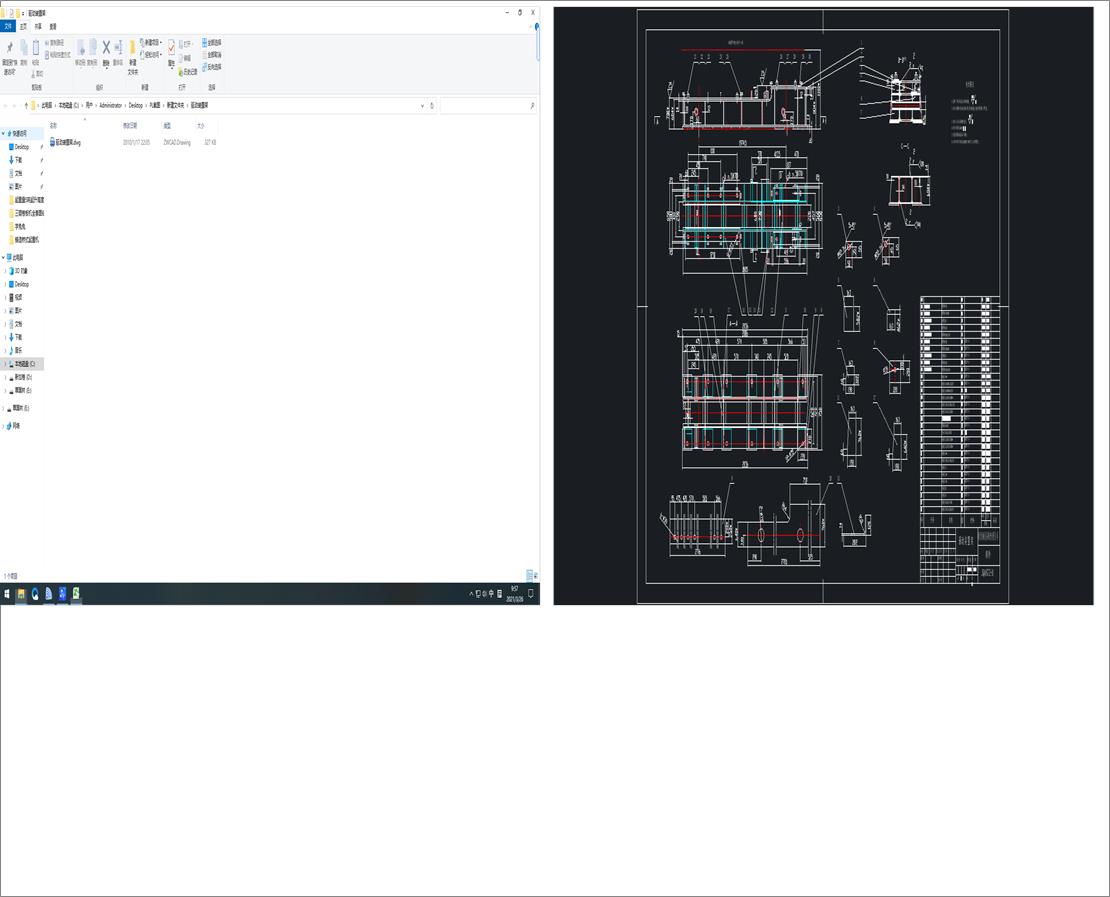Click the Forward navigation arrow

click(16, 105)
